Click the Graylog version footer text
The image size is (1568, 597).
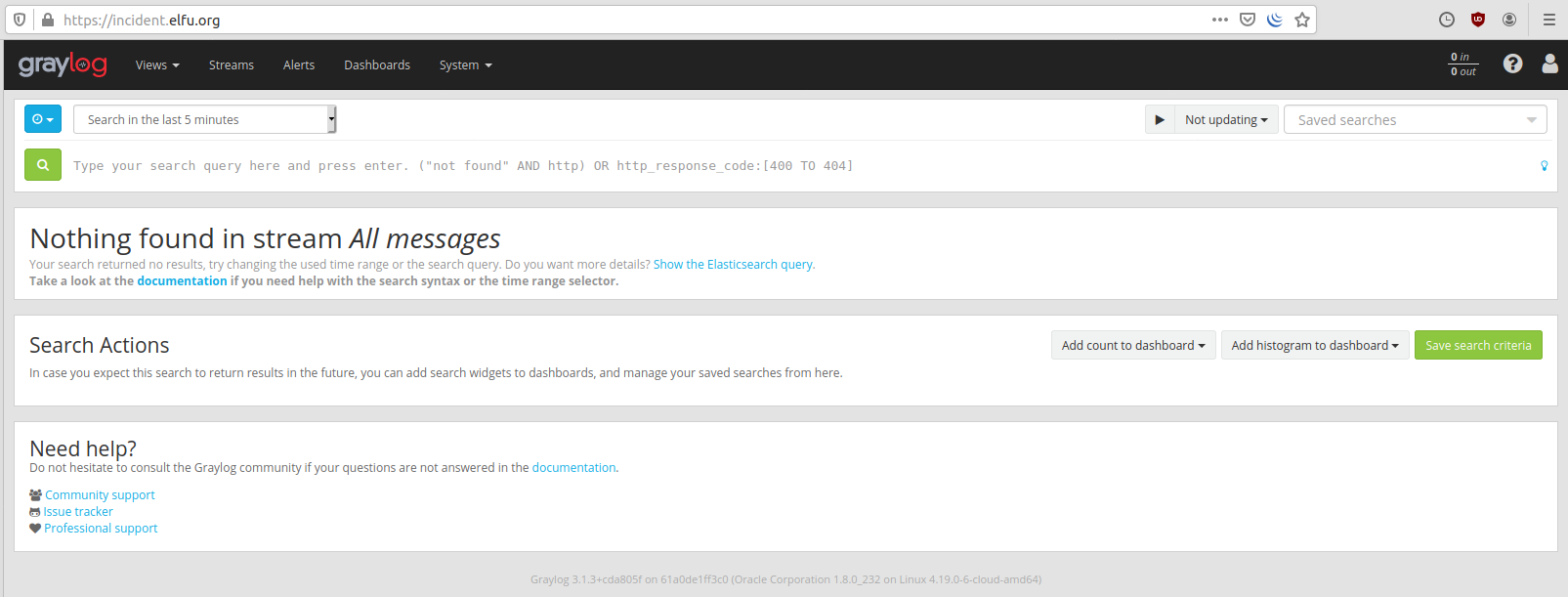785,579
